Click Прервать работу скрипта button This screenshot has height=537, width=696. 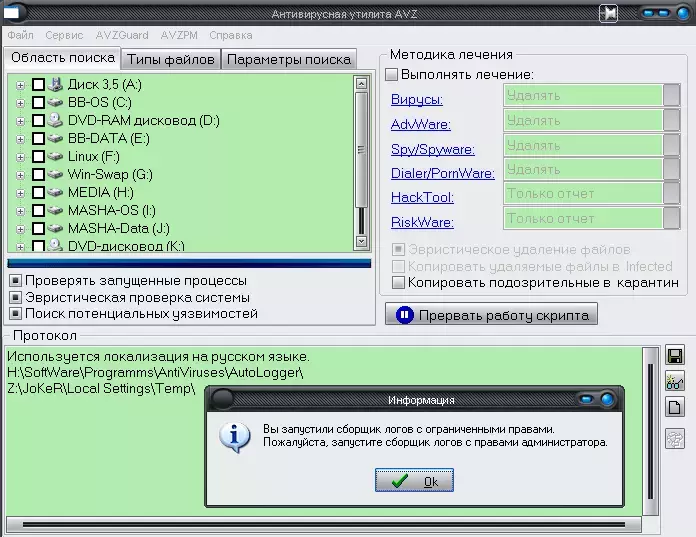click(491, 315)
